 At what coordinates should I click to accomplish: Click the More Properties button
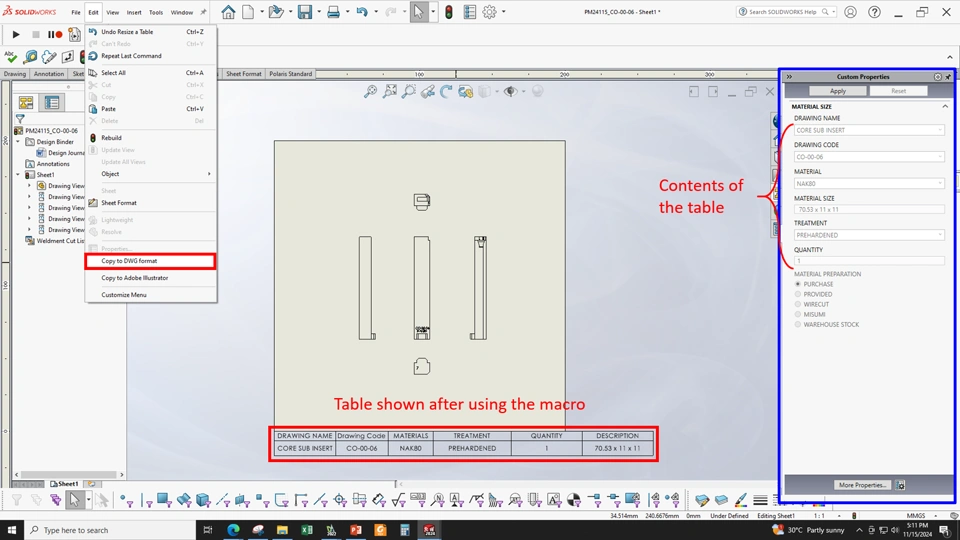coord(862,485)
